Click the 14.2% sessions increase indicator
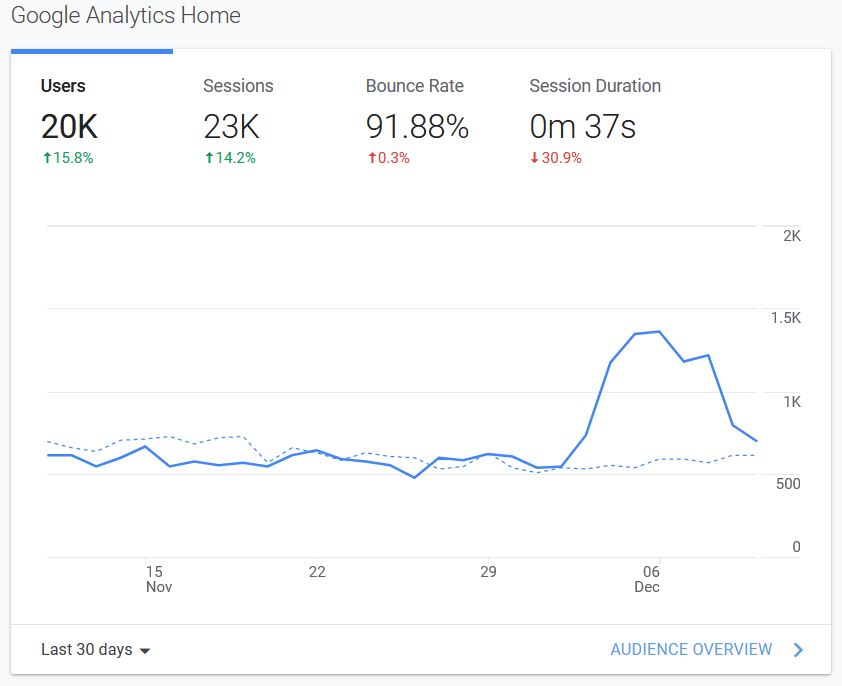 (x=230, y=158)
